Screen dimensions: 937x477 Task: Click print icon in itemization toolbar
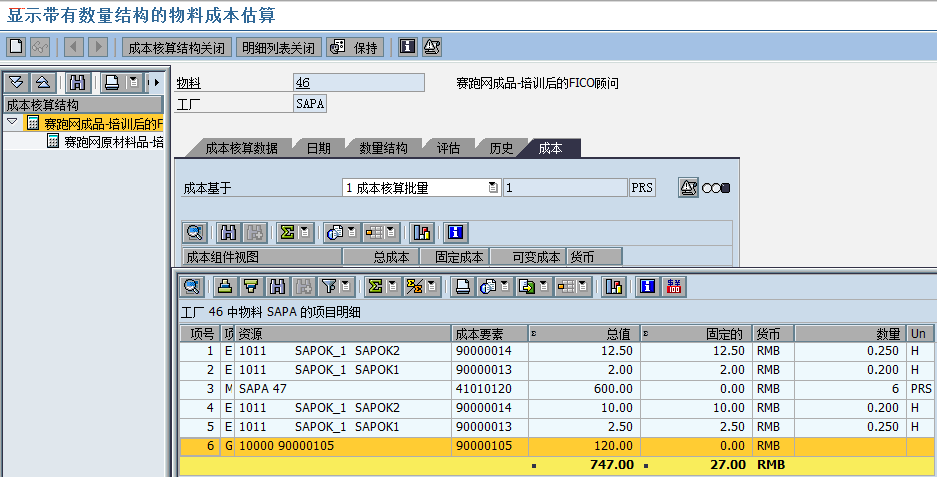[462, 287]
